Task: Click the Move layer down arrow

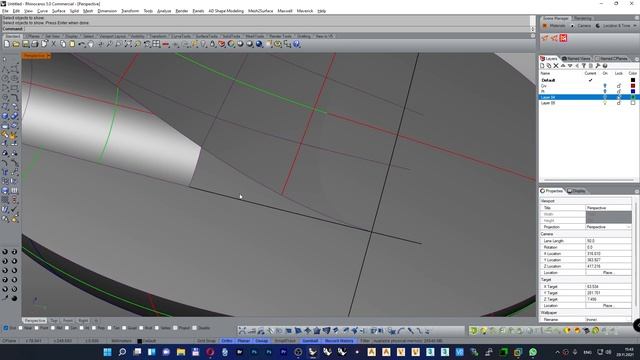Action: point(570,66)
